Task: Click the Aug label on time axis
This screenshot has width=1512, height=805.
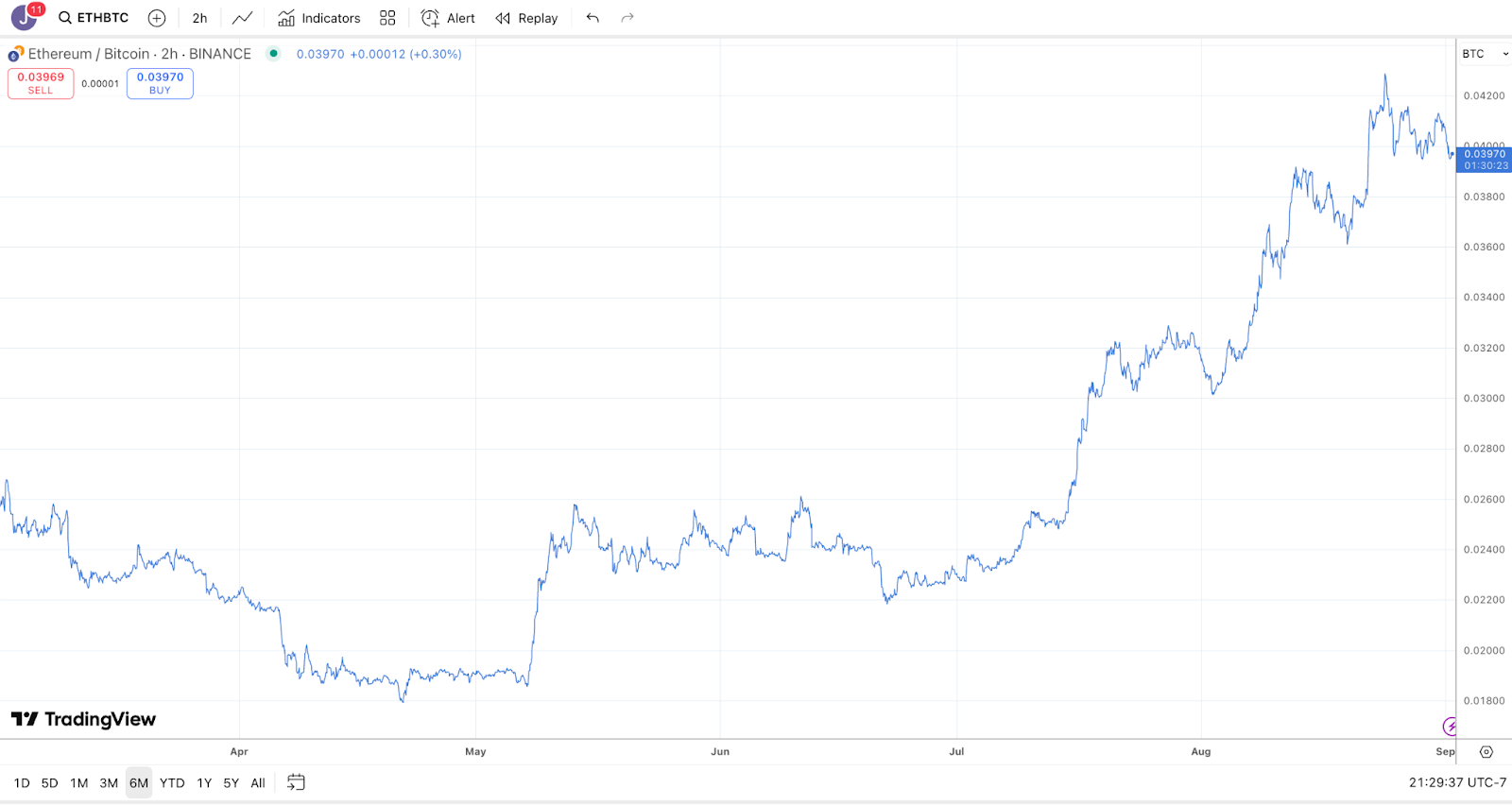Action: click(1201, 752)
